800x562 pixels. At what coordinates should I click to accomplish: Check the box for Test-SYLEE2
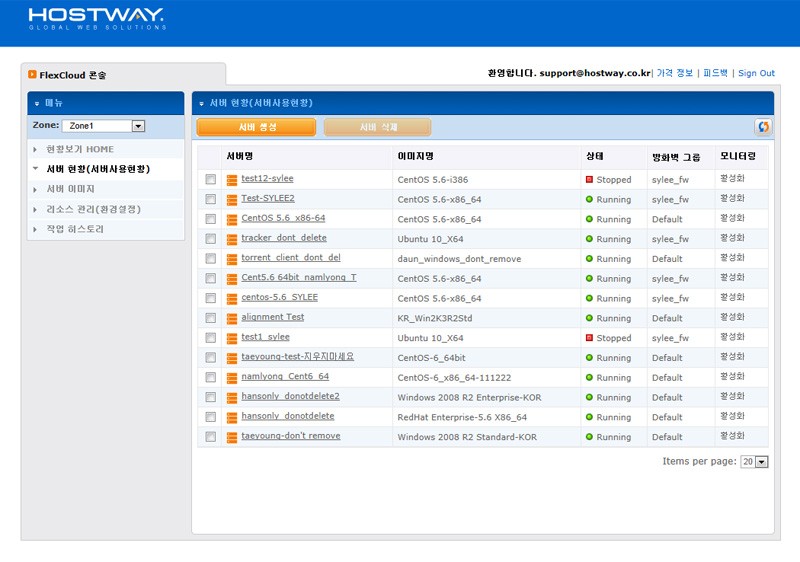pos(210,199)
